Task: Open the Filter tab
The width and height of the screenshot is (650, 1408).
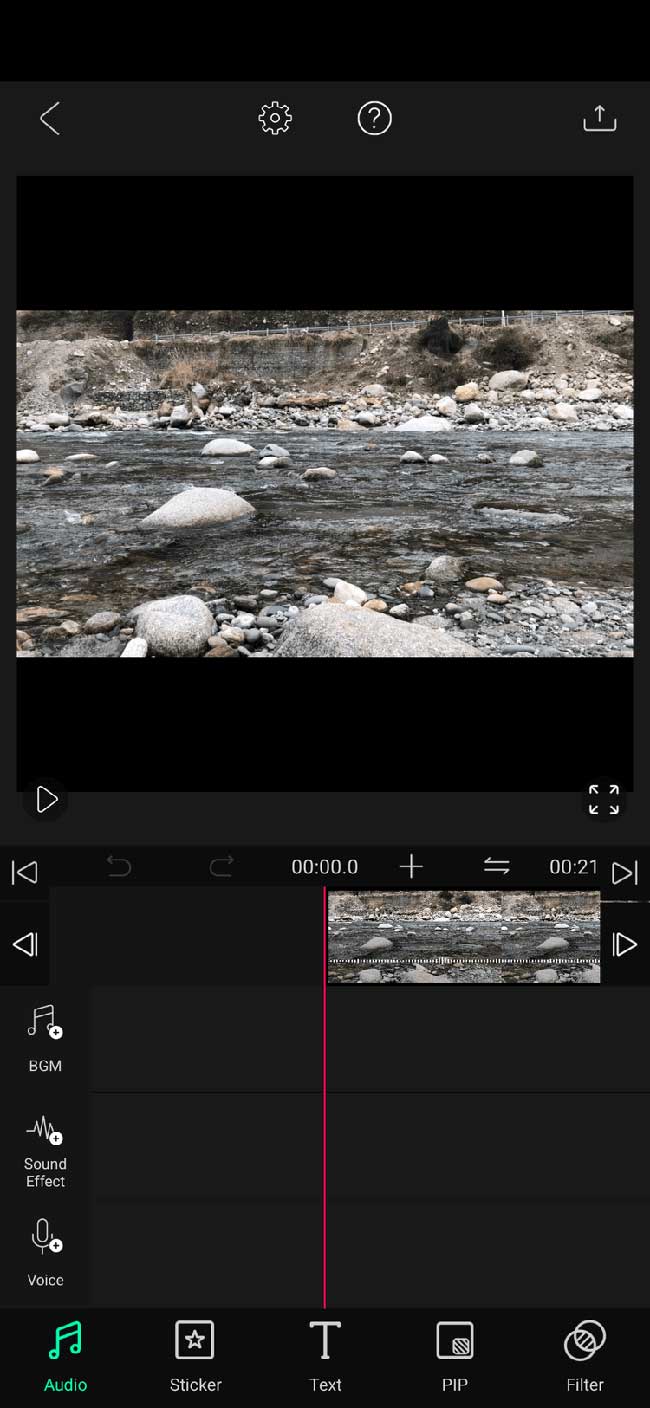Action: pyautogui.click(x=585, y=1357)
